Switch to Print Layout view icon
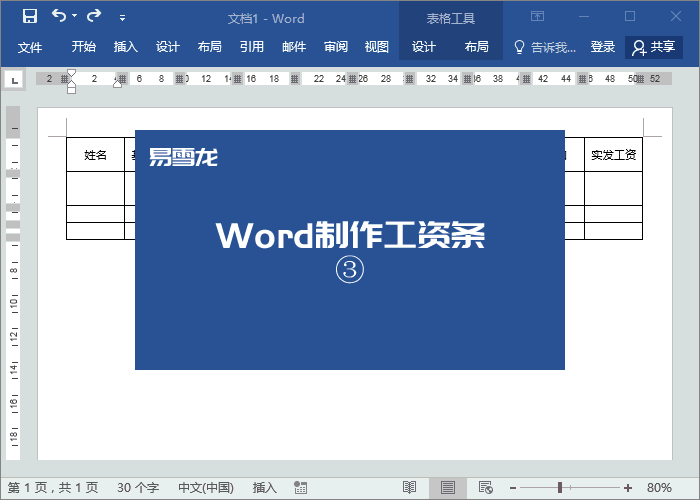 click(448, 488)
